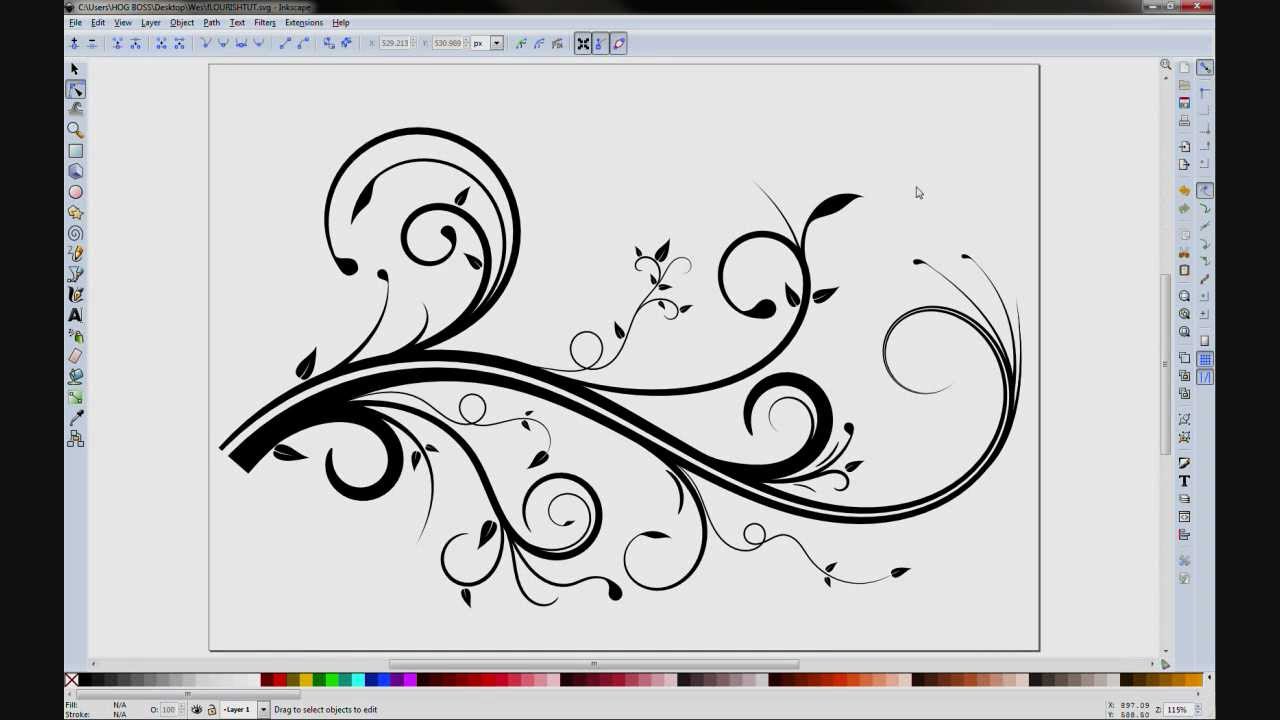1280x720 pixels.
Task: Select the red color swatch
Action: pyautogui.click(x=278, y=680)
